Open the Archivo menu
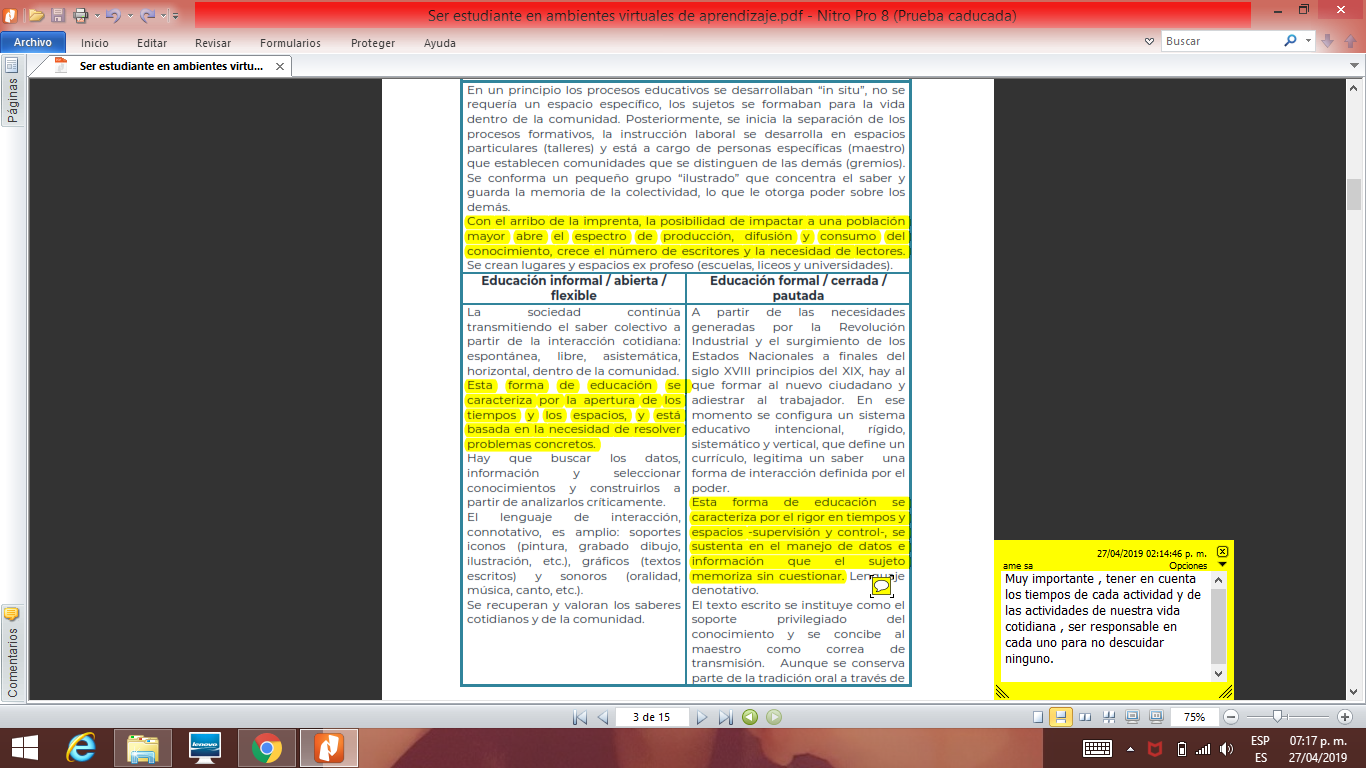Viewport: 1366px width, 768px height. 33,43
